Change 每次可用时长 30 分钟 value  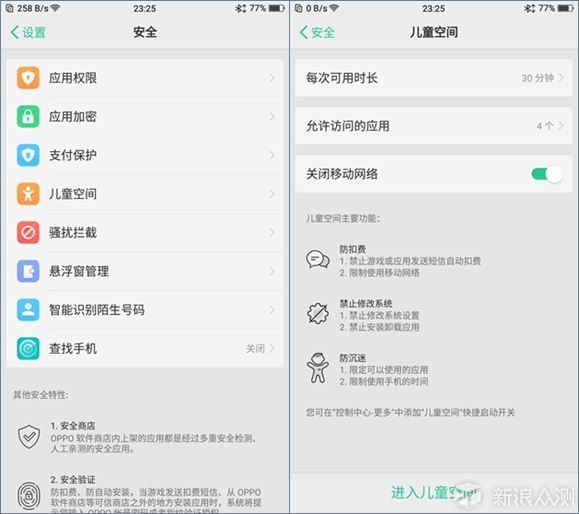coord(542,78)
